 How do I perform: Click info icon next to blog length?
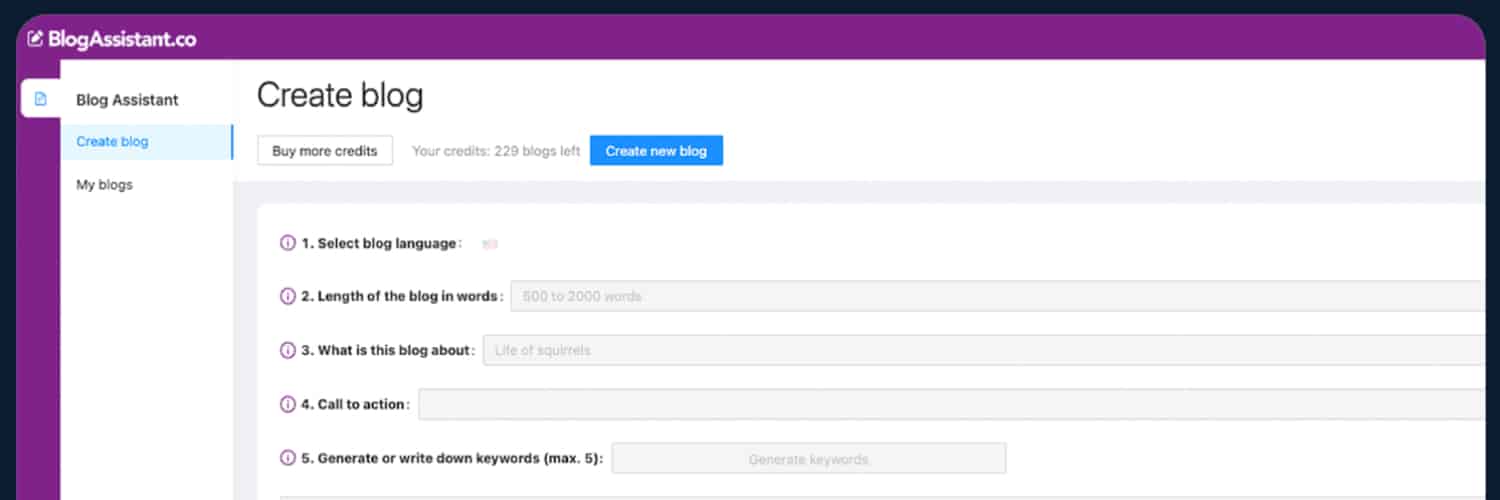point(288,297)
